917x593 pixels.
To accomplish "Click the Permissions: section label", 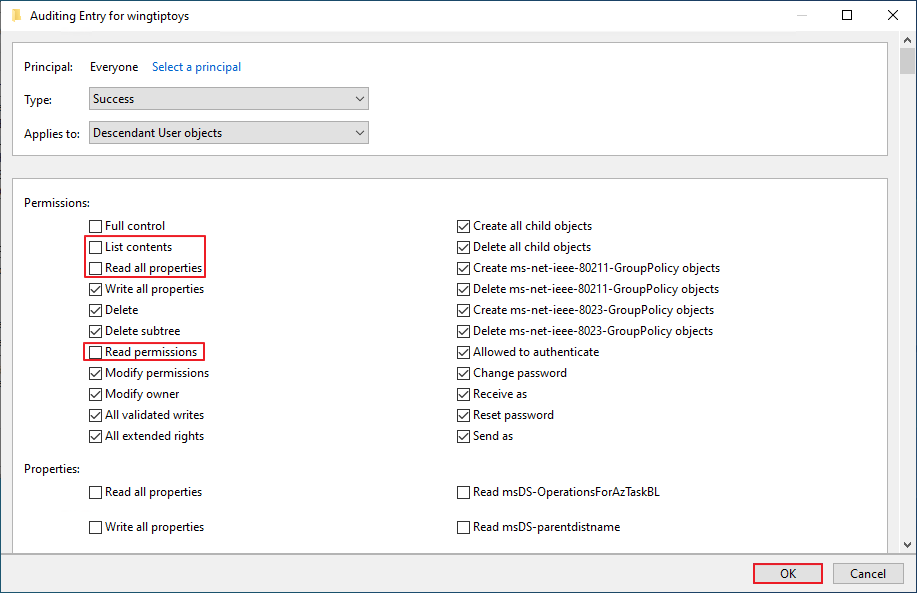I will pos(57,203).
